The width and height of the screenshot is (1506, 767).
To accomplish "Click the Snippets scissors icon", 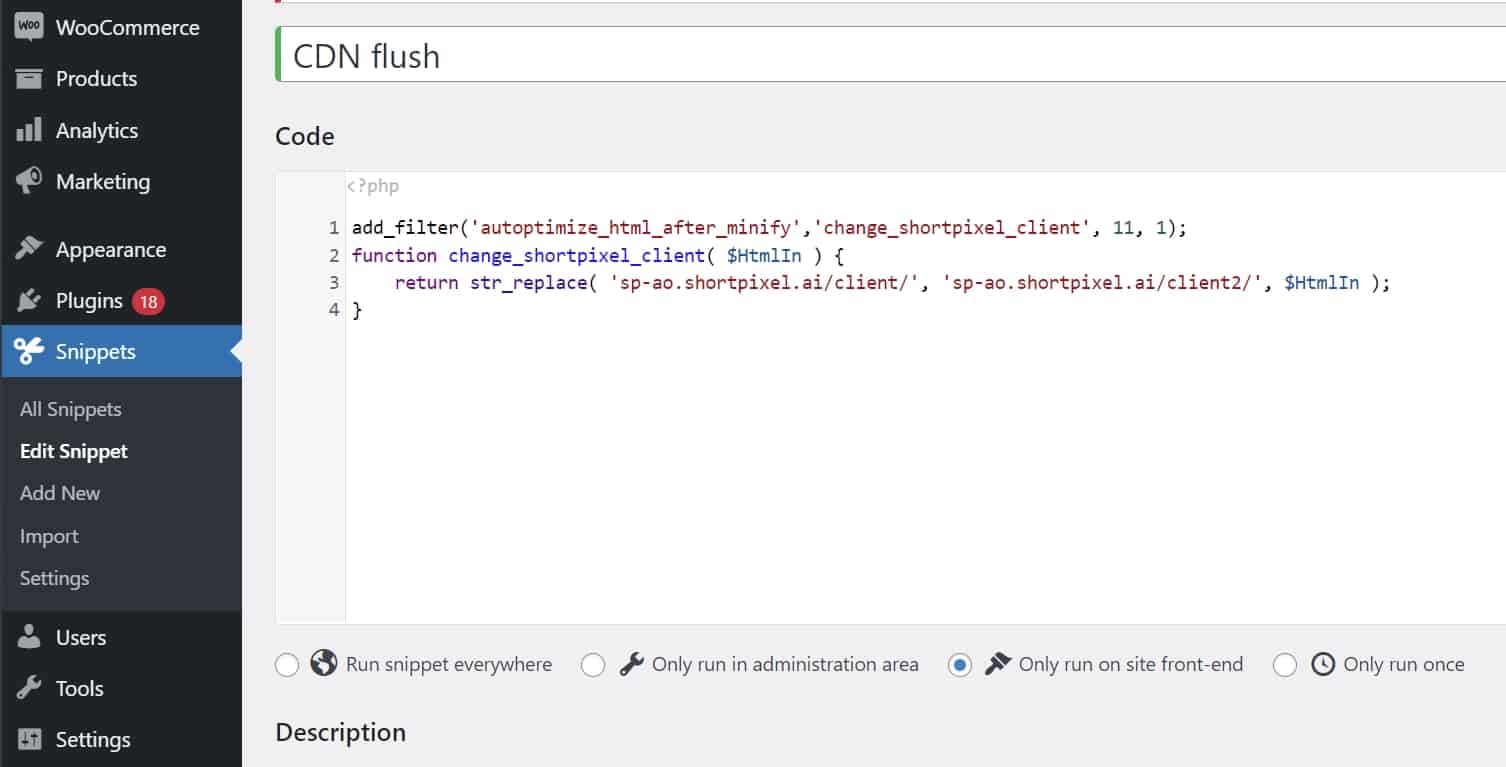I will coord(29,351).
